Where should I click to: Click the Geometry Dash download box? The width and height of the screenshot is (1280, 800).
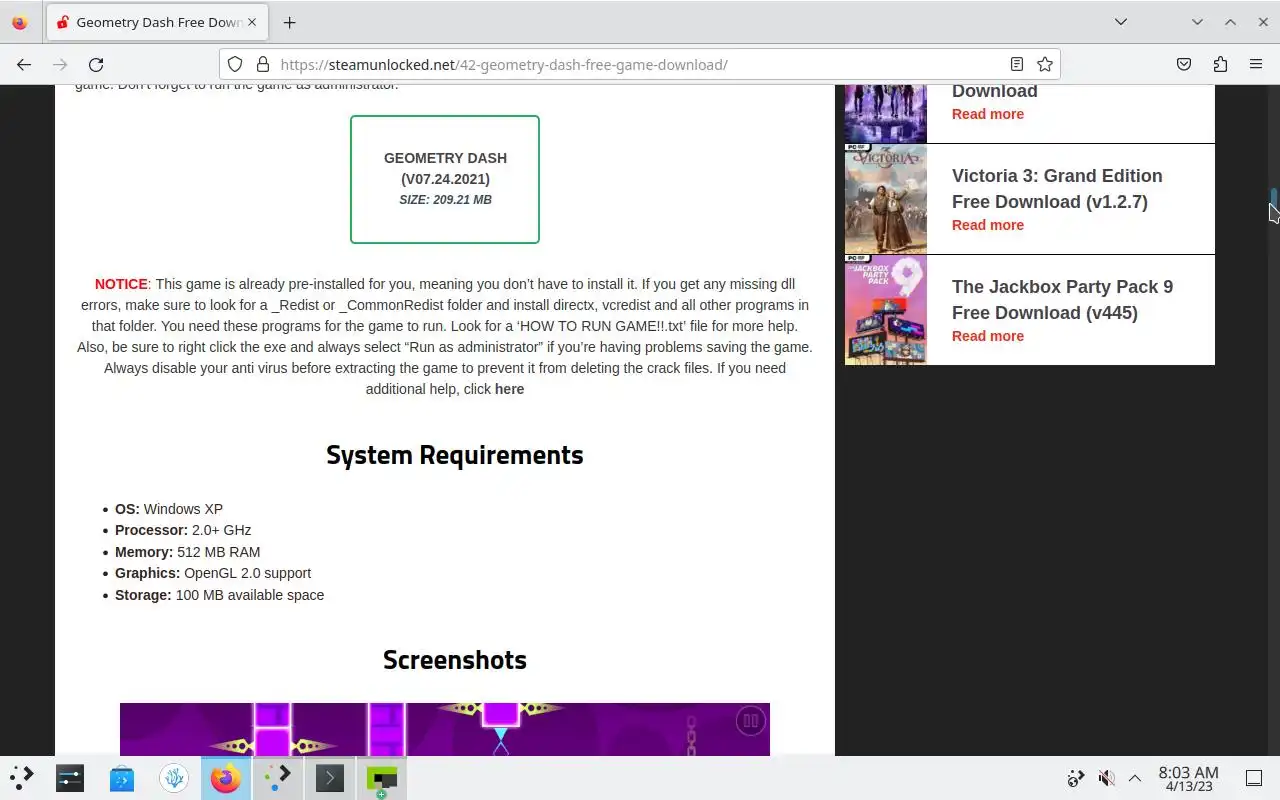point(445,179)
